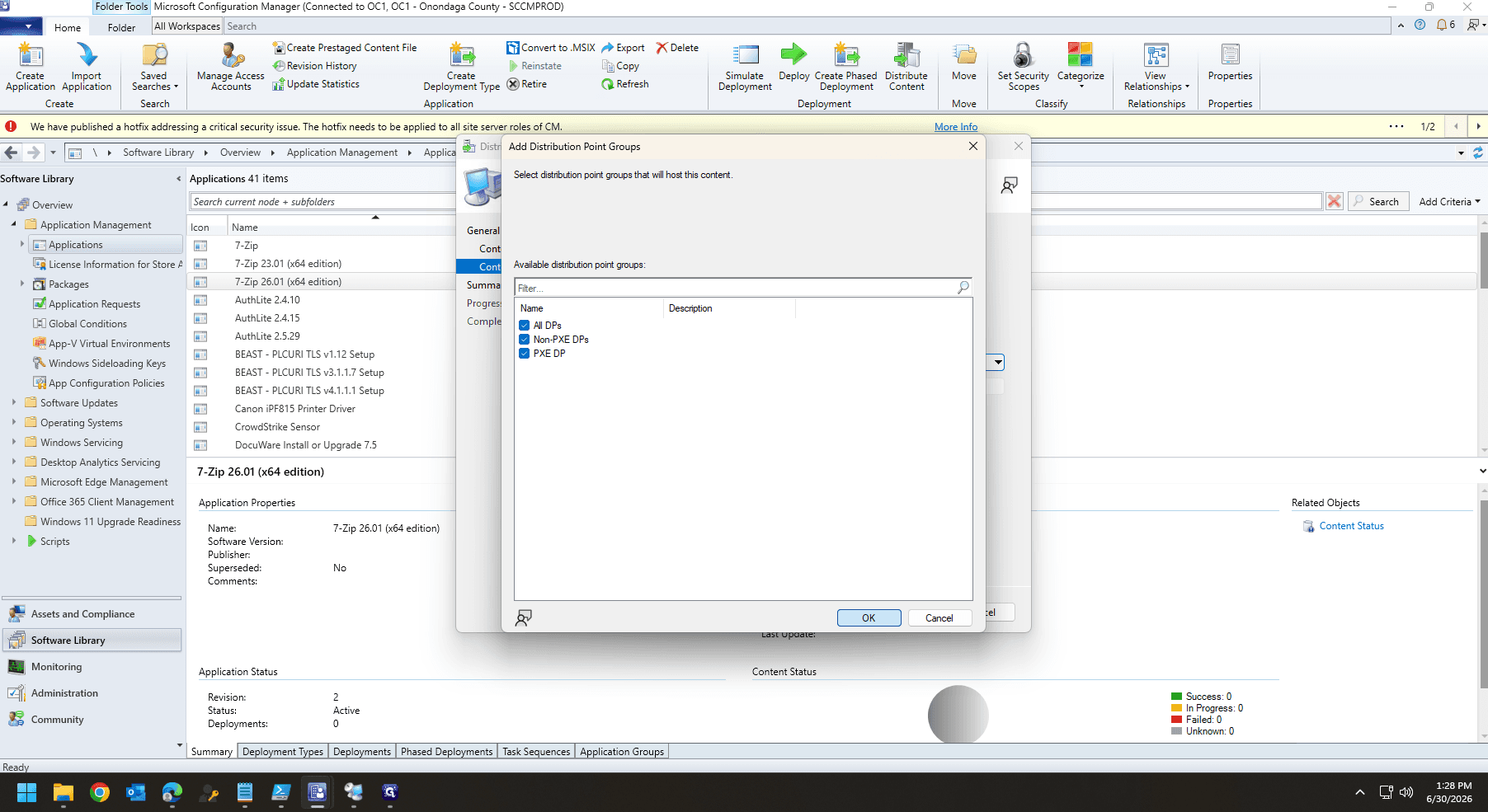Click Create Prestaged Content File
Viewport: 1488px width, 812px height.
tap(345, 48)
